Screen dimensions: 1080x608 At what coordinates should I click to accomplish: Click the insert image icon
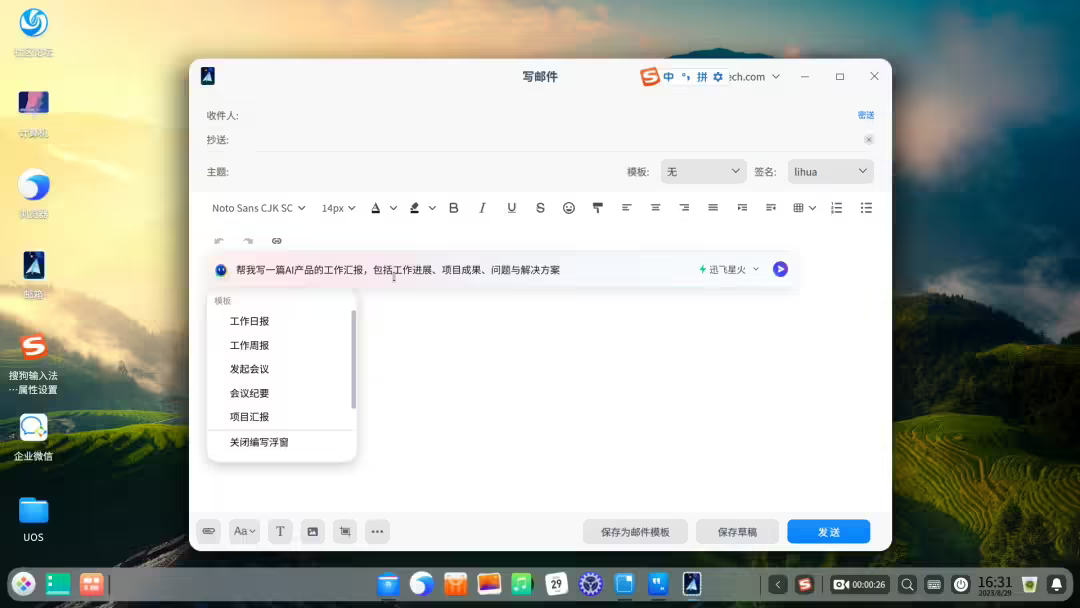[x=312, y=531]
